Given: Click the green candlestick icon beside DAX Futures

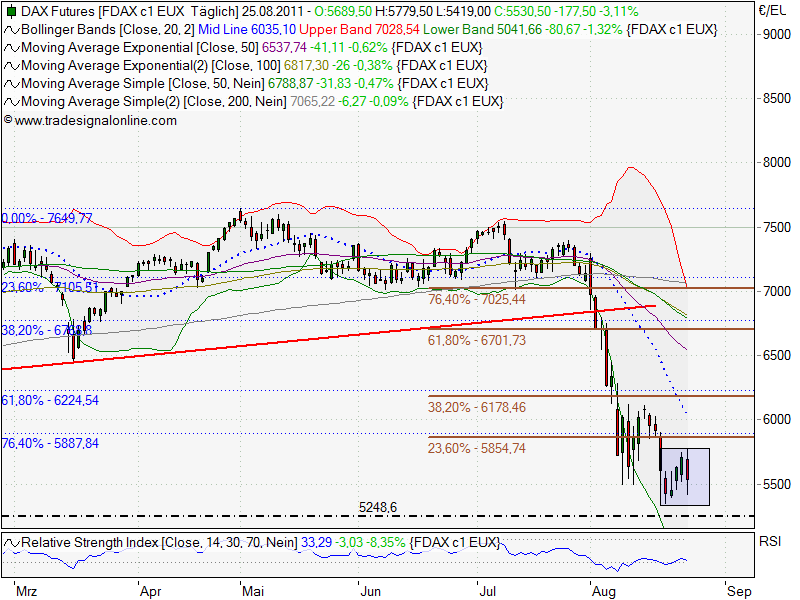Looking at the screenshot, I should (10, 12).
